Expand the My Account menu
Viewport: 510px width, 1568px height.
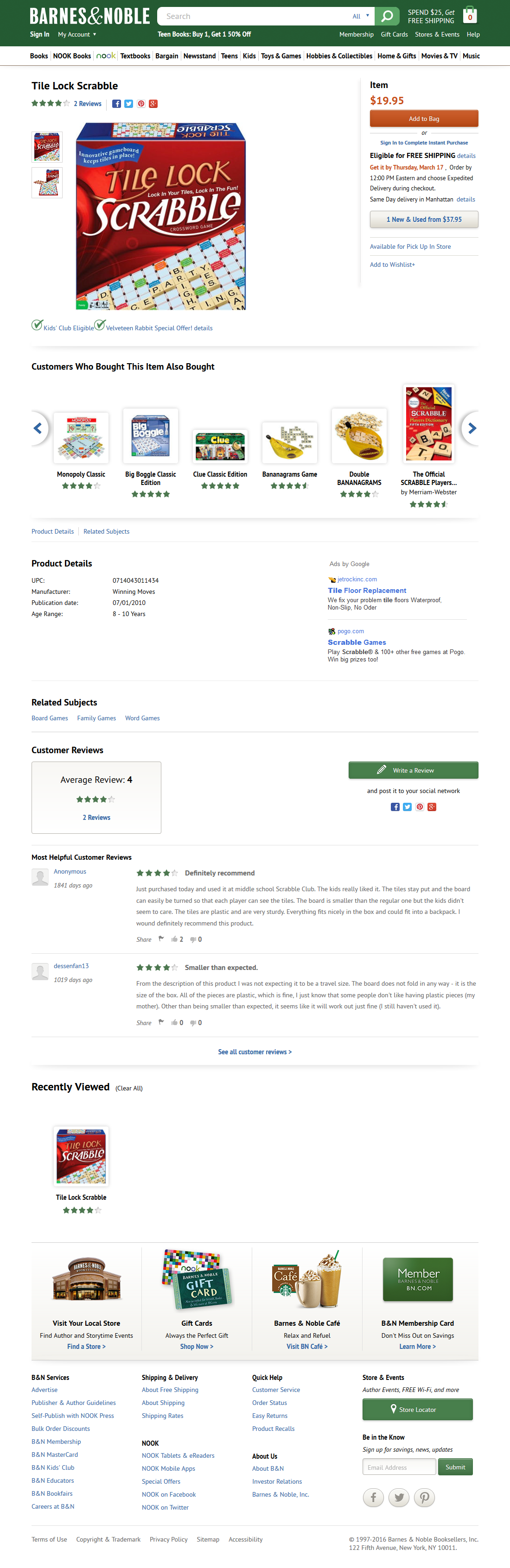tap(77, 35)
